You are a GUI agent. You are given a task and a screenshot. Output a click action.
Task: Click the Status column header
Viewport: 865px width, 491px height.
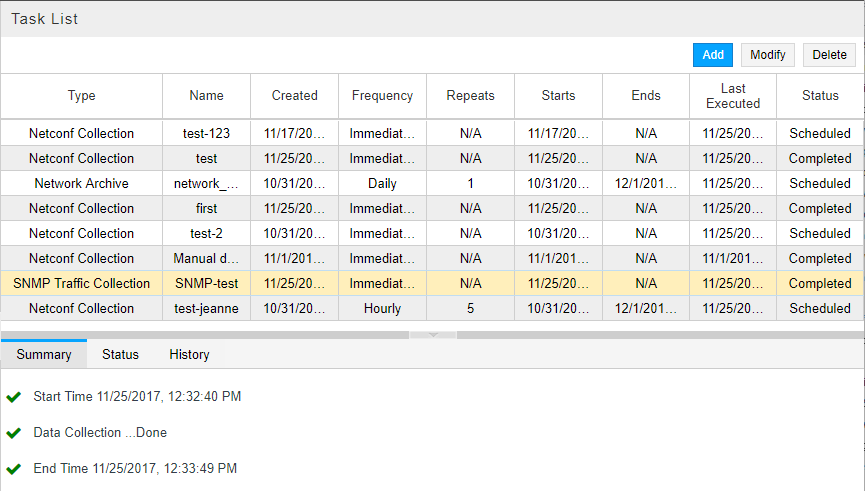(820, 96)
